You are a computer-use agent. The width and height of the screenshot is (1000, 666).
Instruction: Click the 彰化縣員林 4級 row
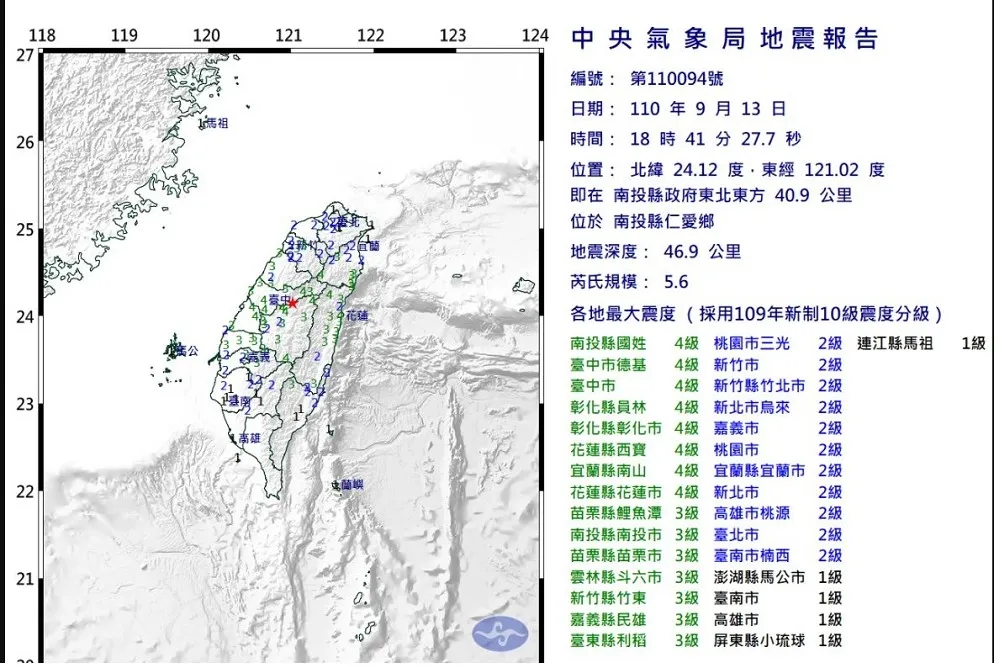point(635,407)
